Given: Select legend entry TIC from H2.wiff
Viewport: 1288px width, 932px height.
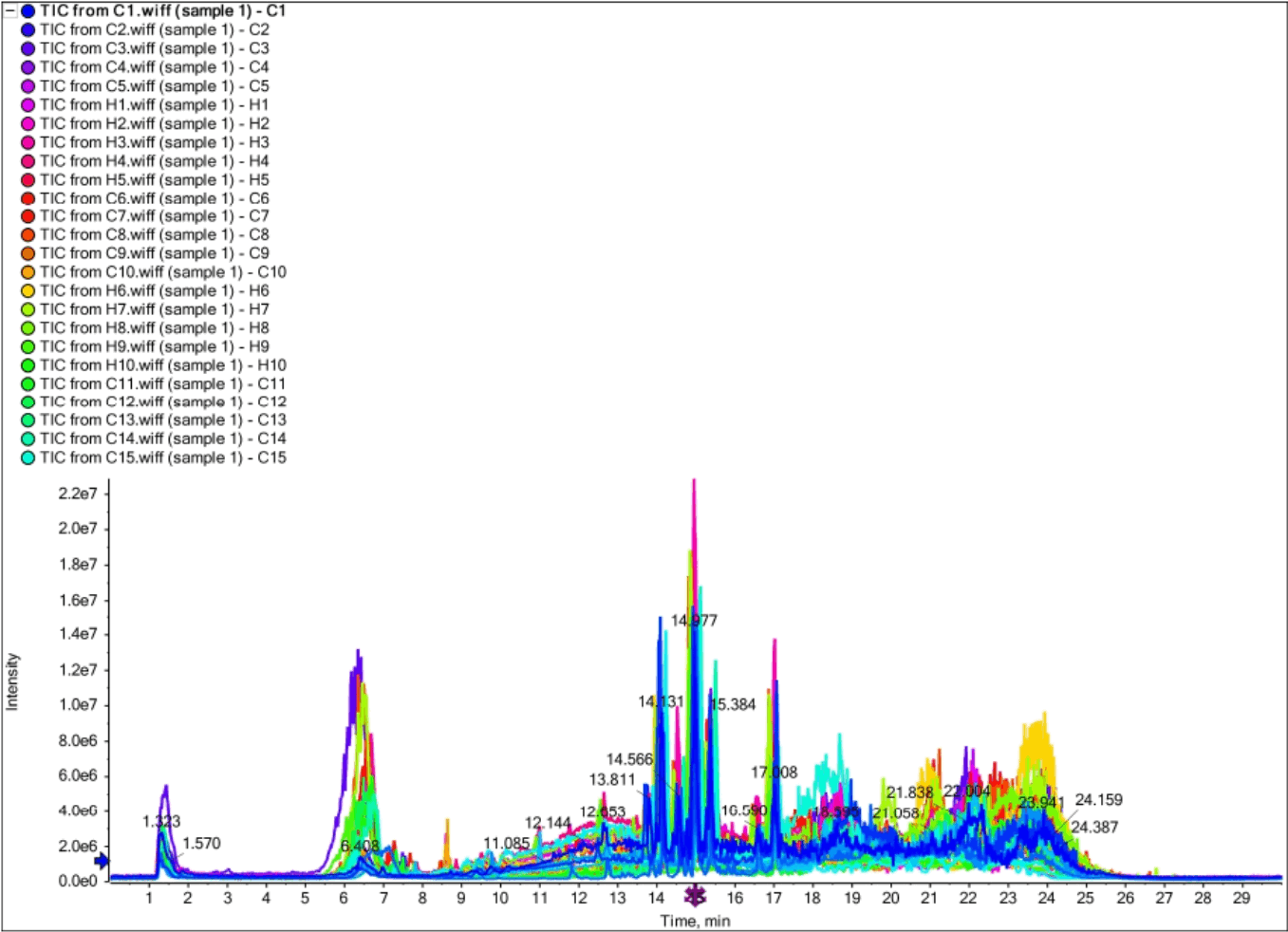Looking at the screenshot, I should click(x=155, y=123).
